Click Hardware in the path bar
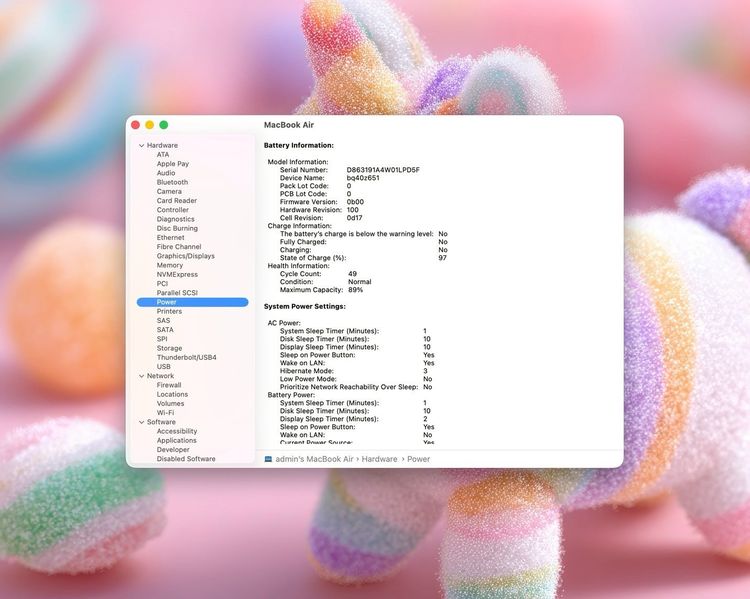 (379, 459)
